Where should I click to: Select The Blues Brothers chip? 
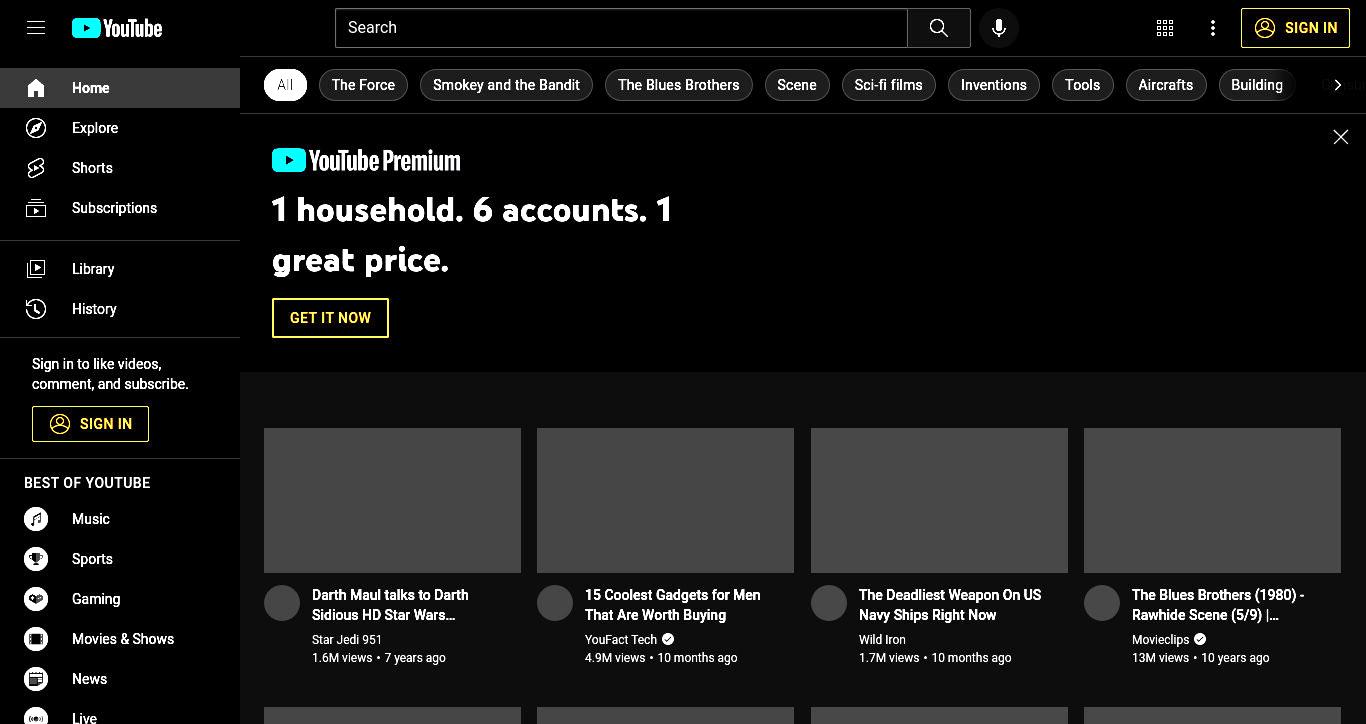point(679,85)
